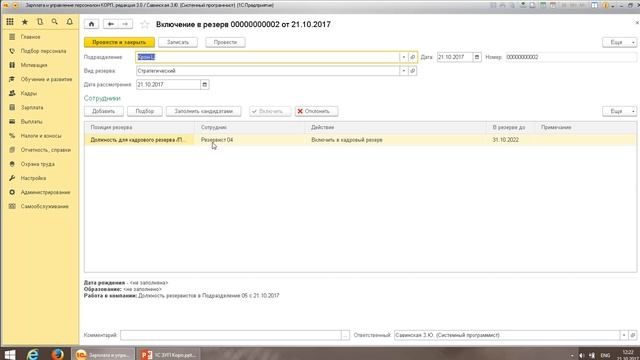
Task: Select the Включить в кадровый резерв cell
Action: pyautogui.click(x=396, y=140)
